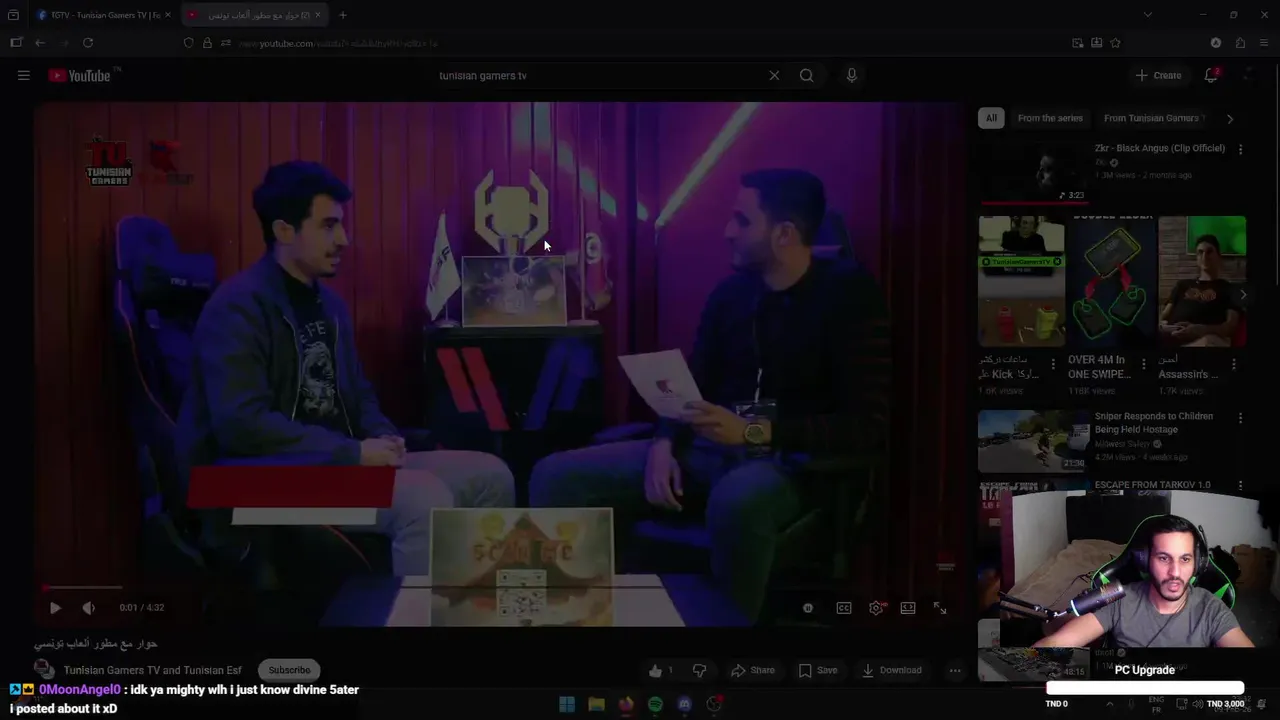The image size is (1280, 720).
Task: Click the Create button
Action: (1158, 75)
